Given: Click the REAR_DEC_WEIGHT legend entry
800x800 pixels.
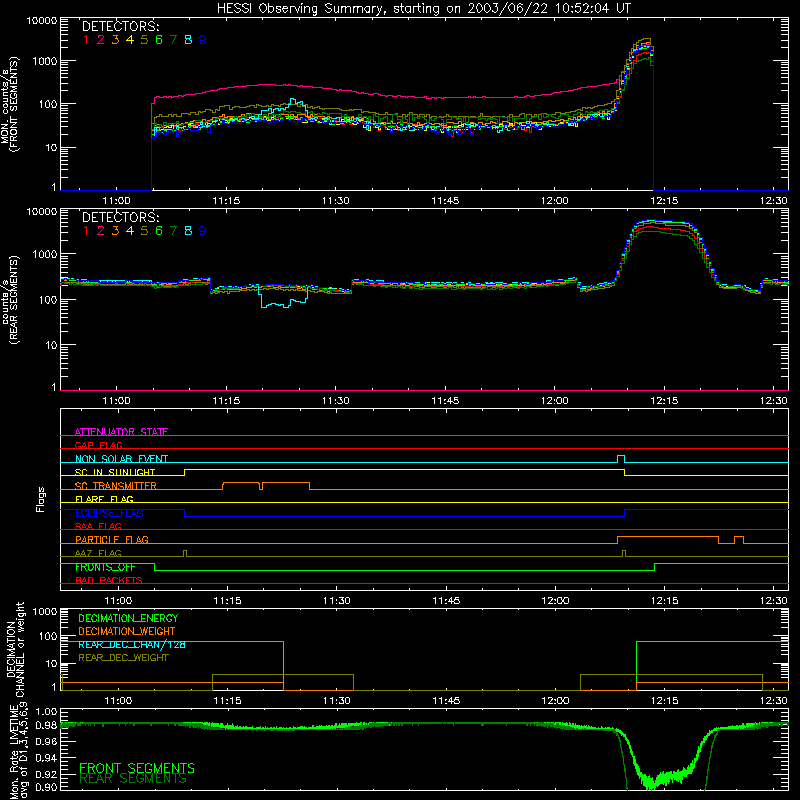Looking at the screenshot, I should pos(123,658).
